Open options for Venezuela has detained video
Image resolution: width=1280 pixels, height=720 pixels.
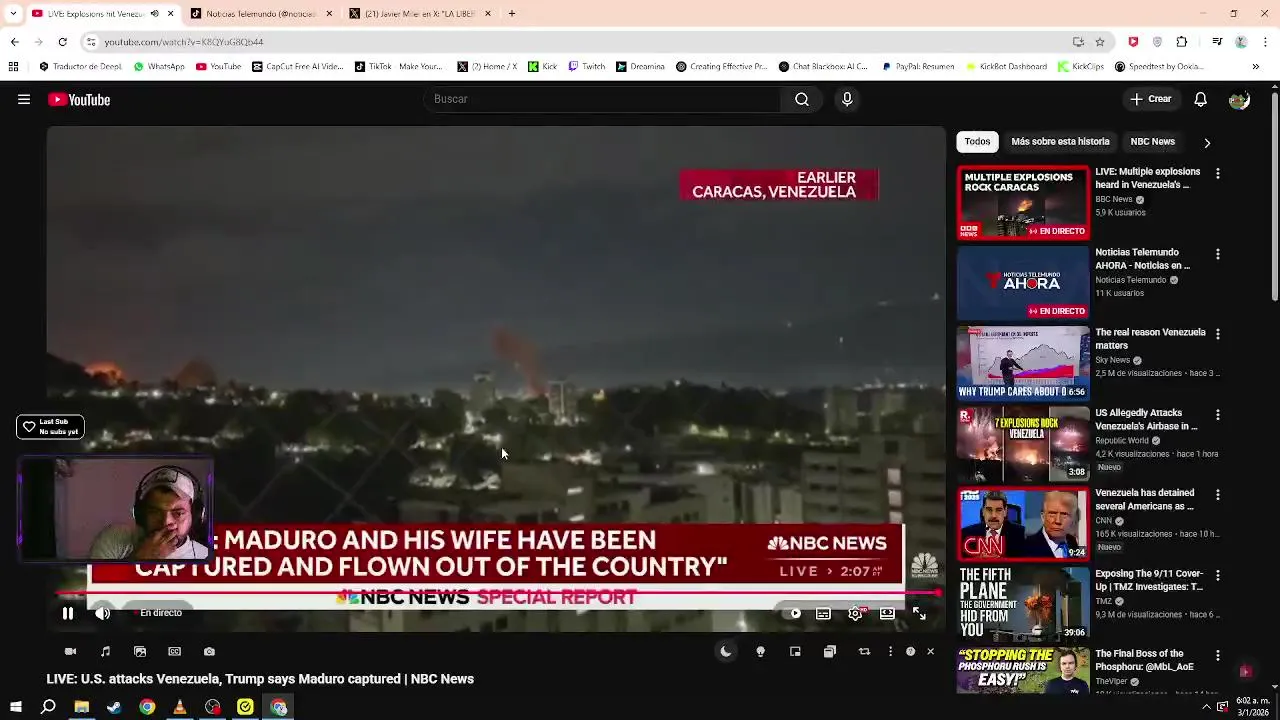tap(1217, 495)
